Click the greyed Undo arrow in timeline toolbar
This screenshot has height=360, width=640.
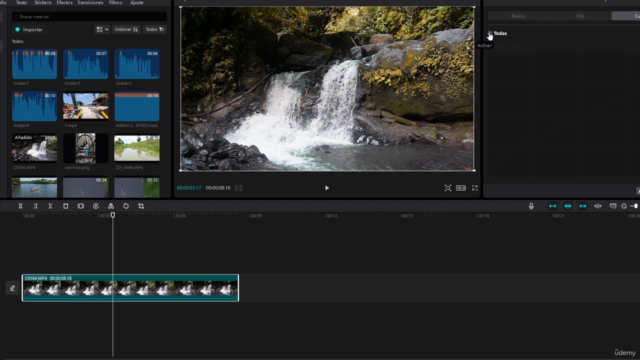[x=5, y=206]
